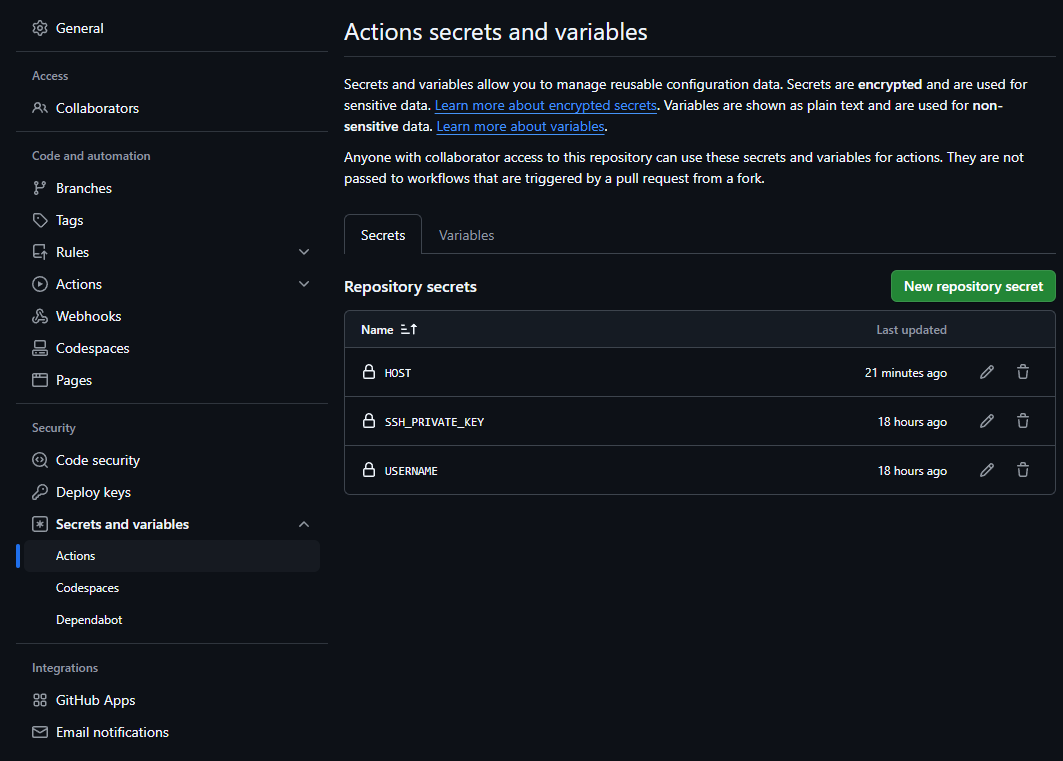Open Codespaces under Secrets and variables
This screenshot has height=761, width=1063.
click(x=87, y=588)
